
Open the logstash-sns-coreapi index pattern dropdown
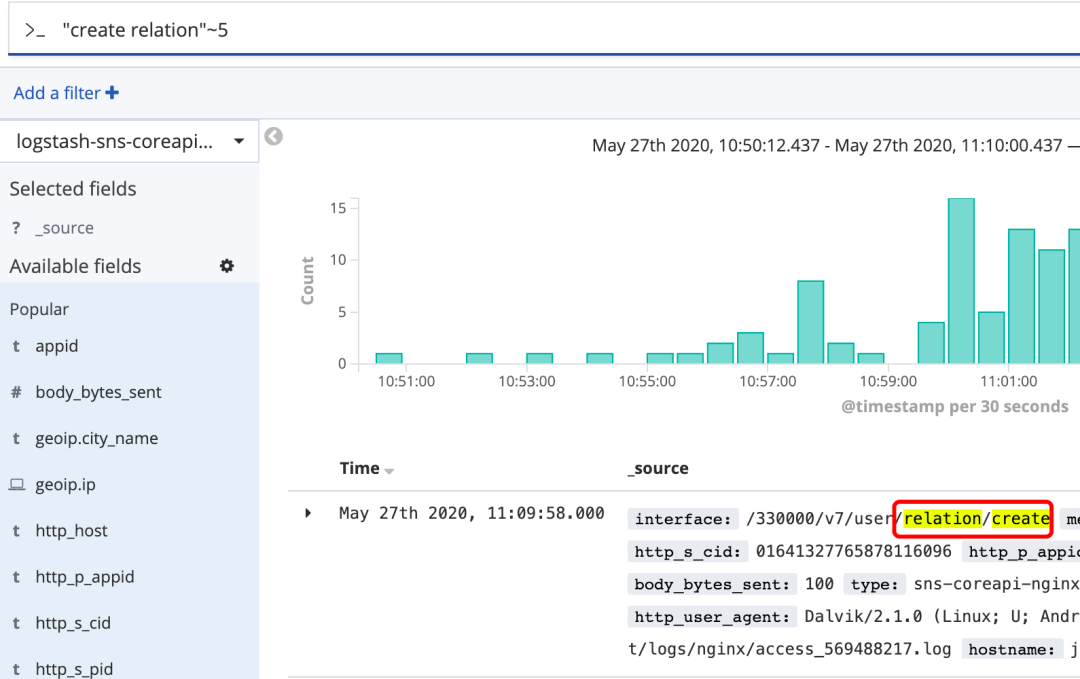(x=238, y=142)
